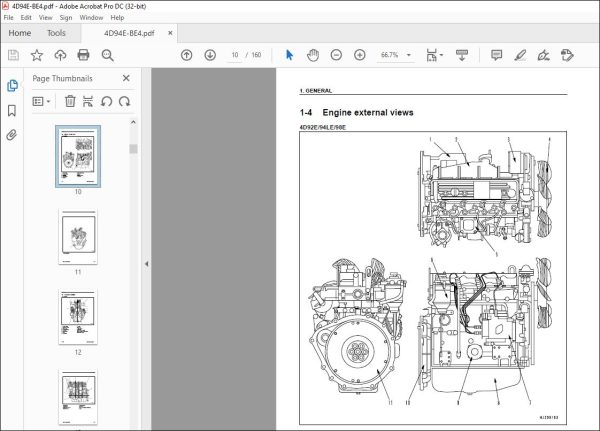Collapse the navigation pane arrow

pyautogui.click(x=147, y=264)
